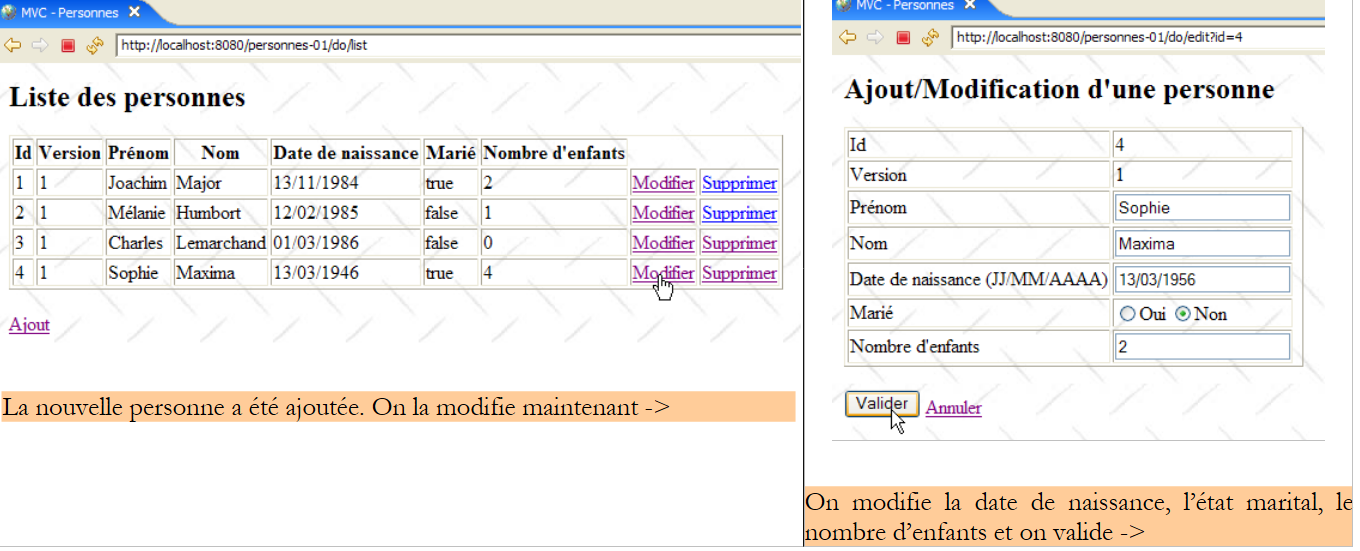Click the Annuler link
1360x551 pixels.
pyautogui.click(x=953, y=408)
